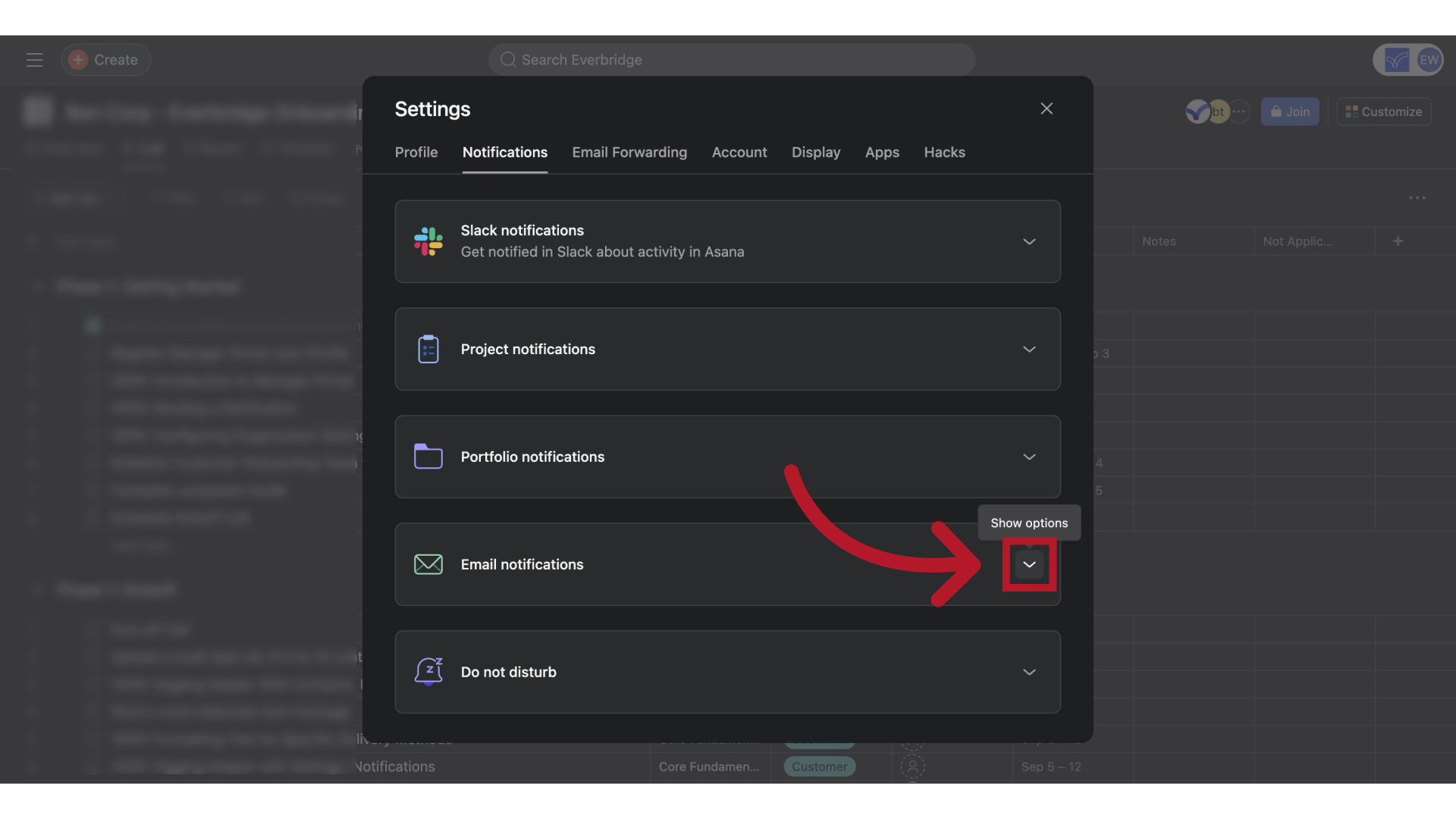Click the Create button behind dialog
Viewport: 1456px width, 819px height.
coord(105,60)
